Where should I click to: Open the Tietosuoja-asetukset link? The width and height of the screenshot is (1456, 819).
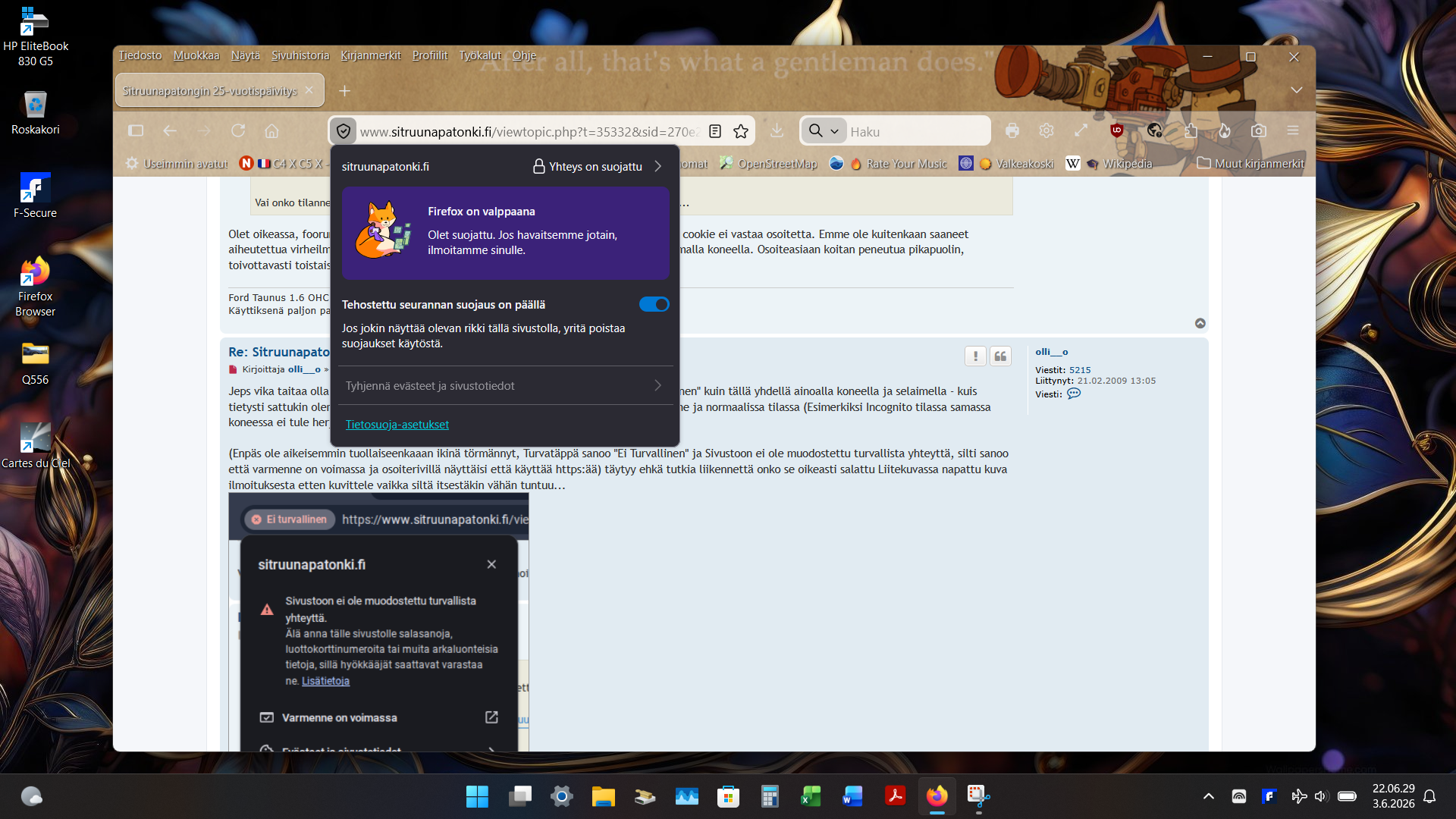[x=397, y=425]
